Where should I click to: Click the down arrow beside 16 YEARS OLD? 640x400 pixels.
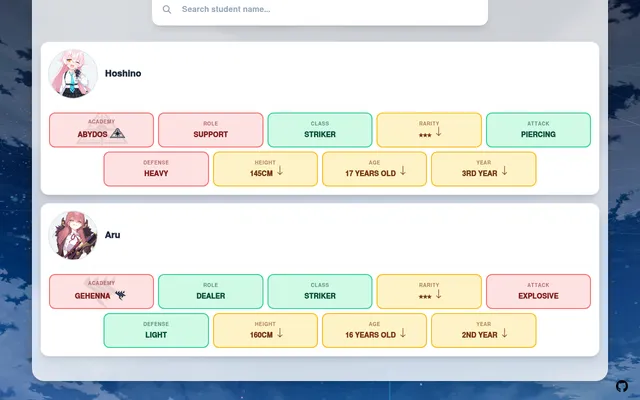(x=403, y=333)
